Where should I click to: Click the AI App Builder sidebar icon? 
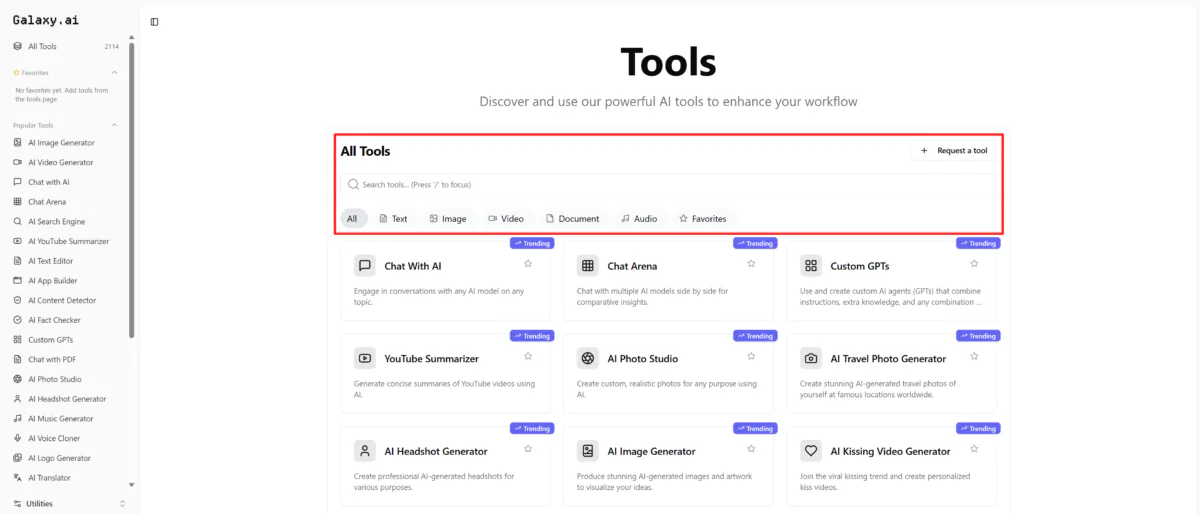(18, 281)
